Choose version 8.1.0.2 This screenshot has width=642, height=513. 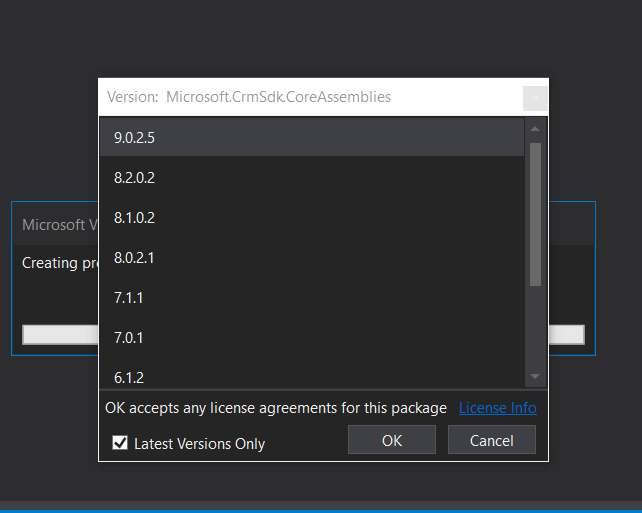(x=312, y=217)
